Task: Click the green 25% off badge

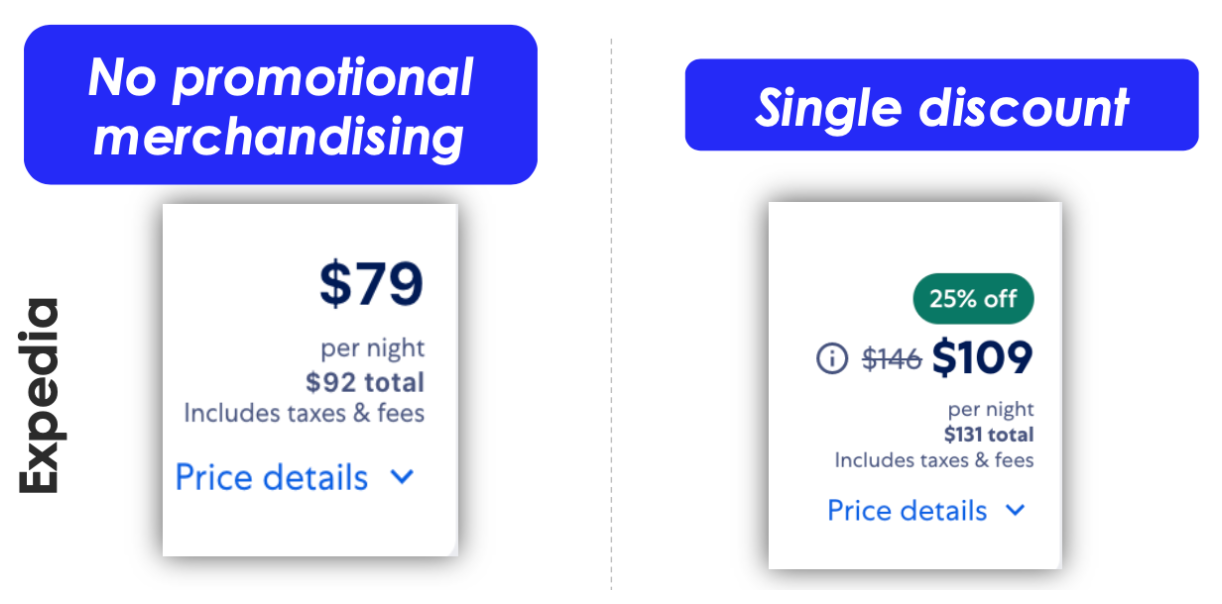Action: [x=973, y=298]
